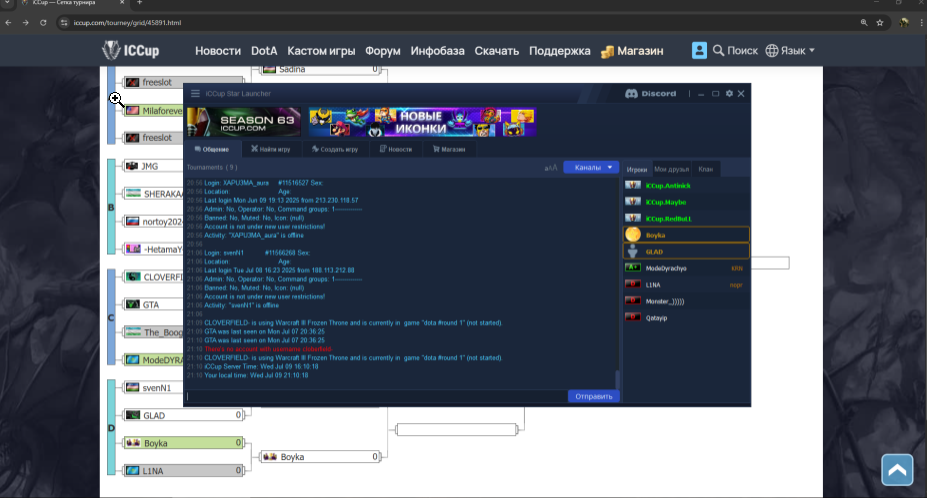Click Sadina entry in the bracket
Image resolution: width=927 pixels, height=498 pixels.
320,69
